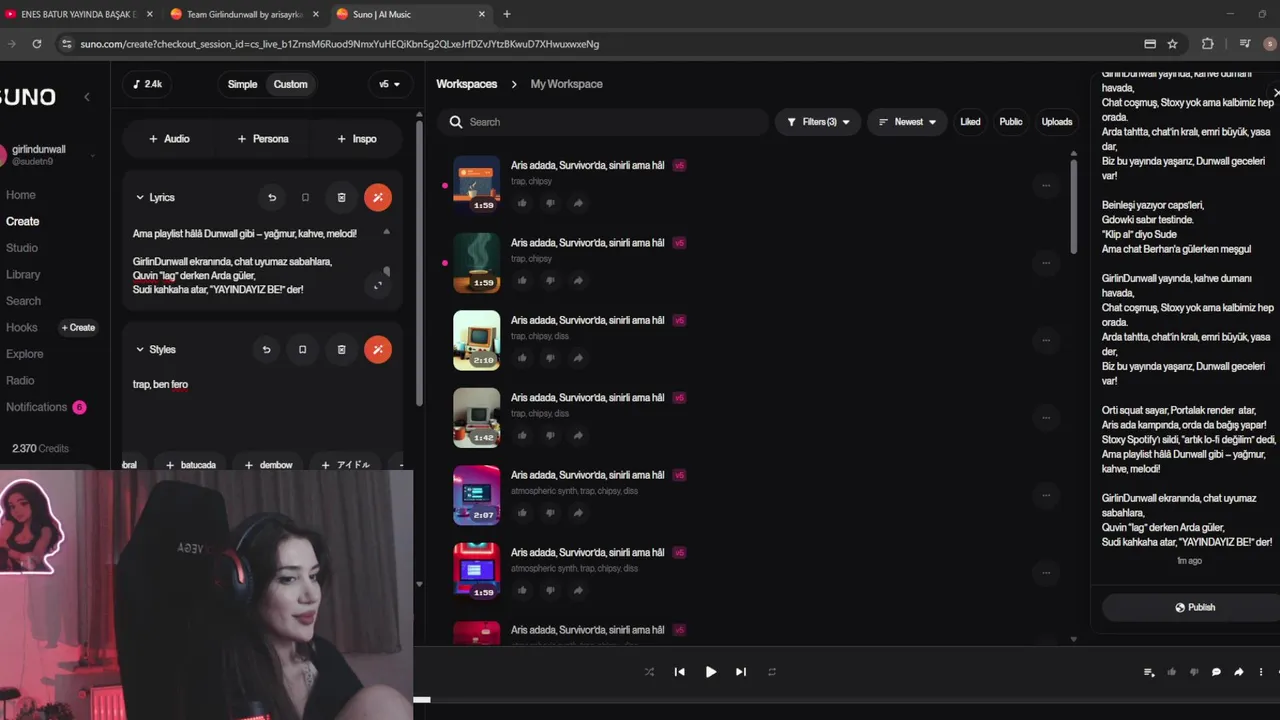Add a Persona to the song
1280x720 pixels.
click(x=263, y=139)
